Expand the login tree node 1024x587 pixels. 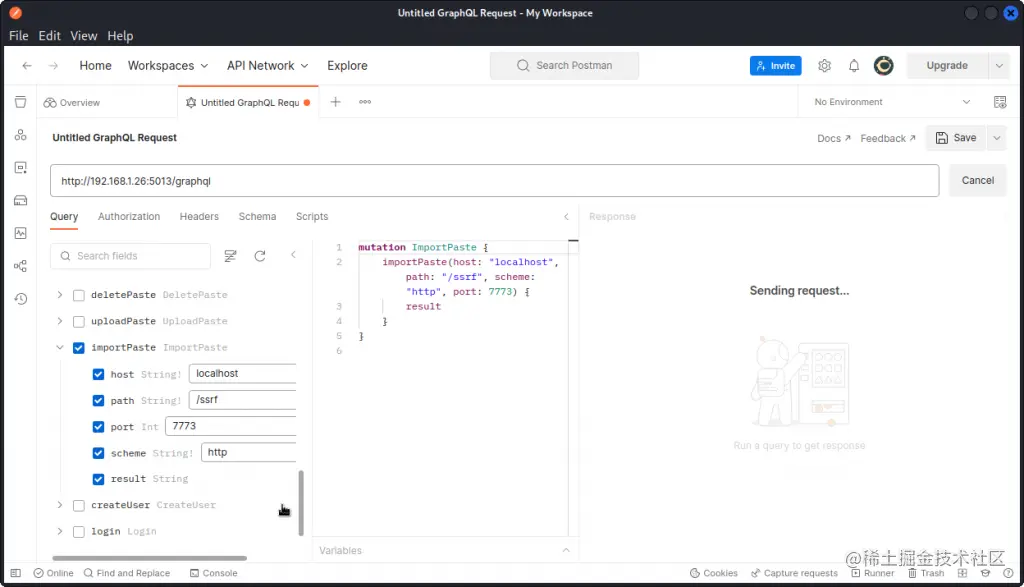coord(59,531)
